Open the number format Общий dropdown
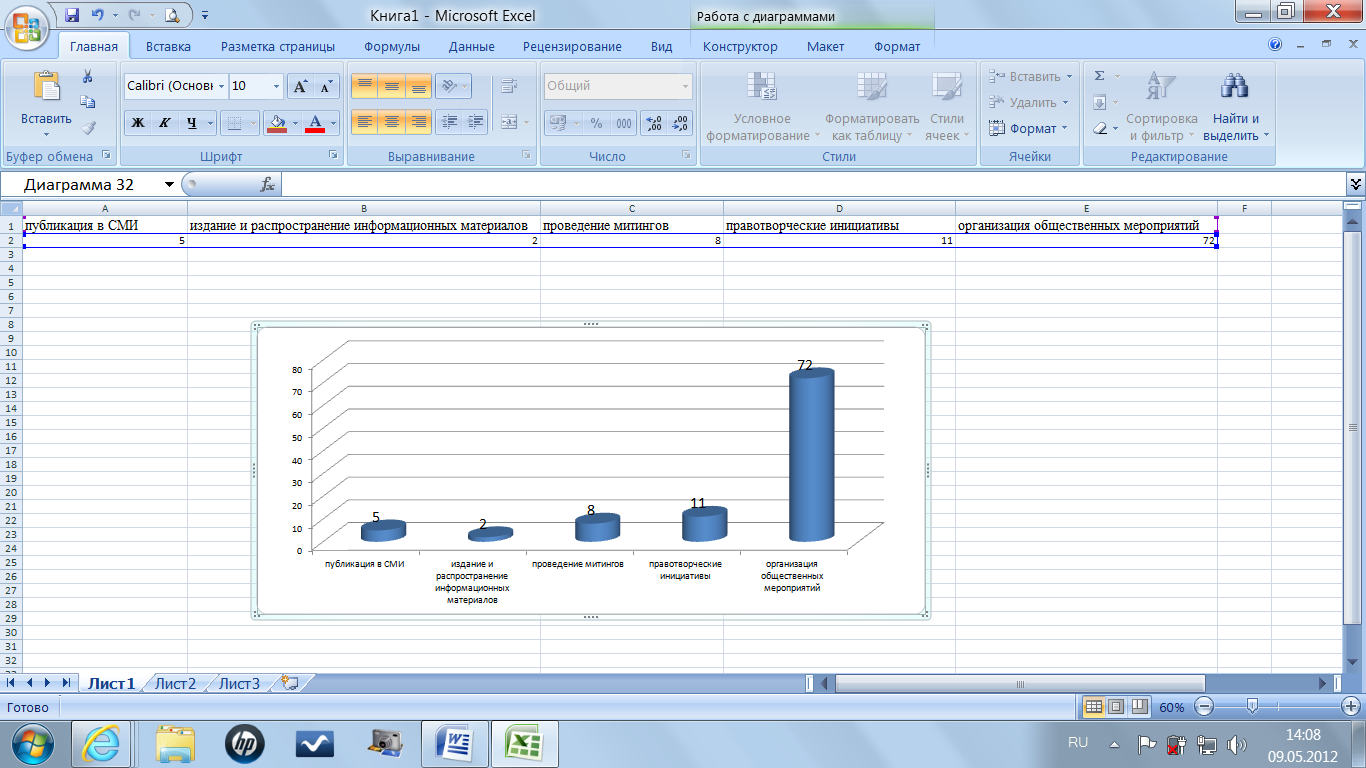1366x768 pixels. click(x=685, y=87)
